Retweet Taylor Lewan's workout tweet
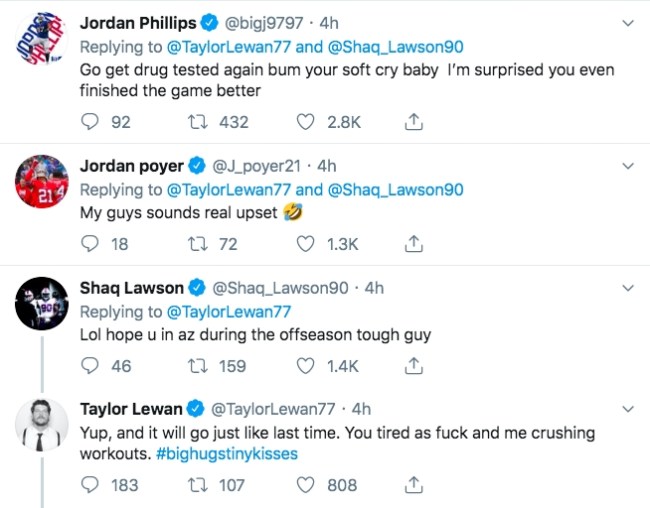The width and height of the screenshot is (650, 508). point(199,485)
